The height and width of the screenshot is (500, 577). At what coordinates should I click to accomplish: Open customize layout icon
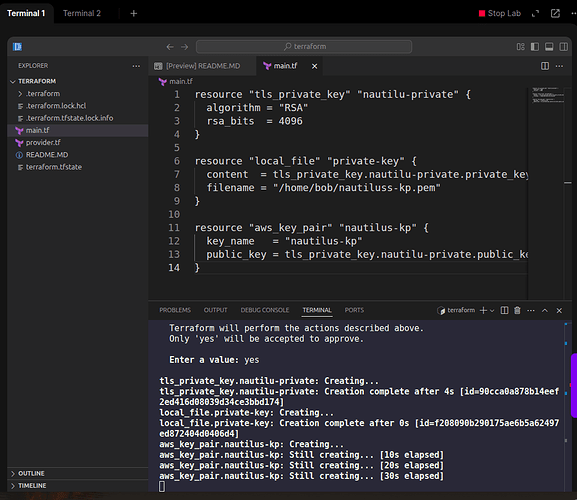coord(520,47)
